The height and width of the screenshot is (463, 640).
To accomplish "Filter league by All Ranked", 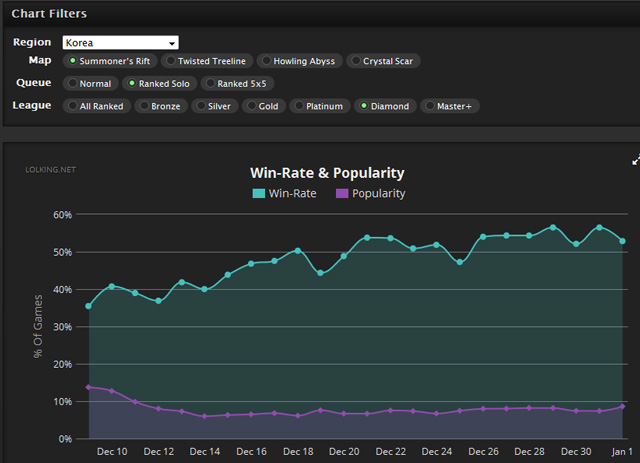I will [96, 106].
